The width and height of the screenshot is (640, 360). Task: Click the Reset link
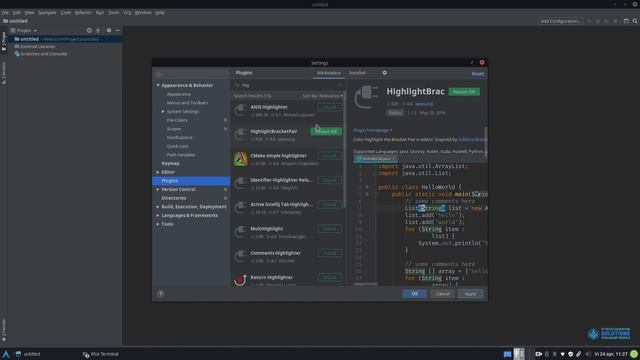tap(478, 74)
